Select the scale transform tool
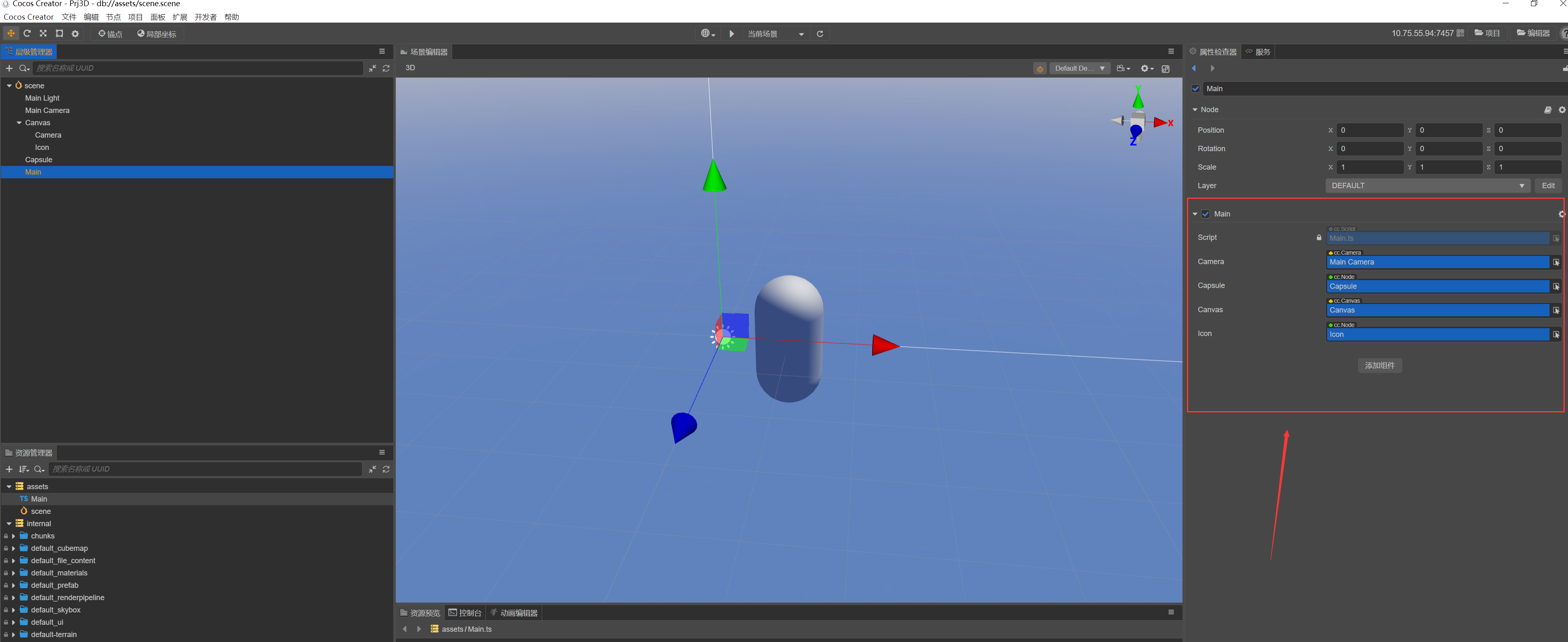The width and height of the screenshot is (1568, 642). pos(43,33)
